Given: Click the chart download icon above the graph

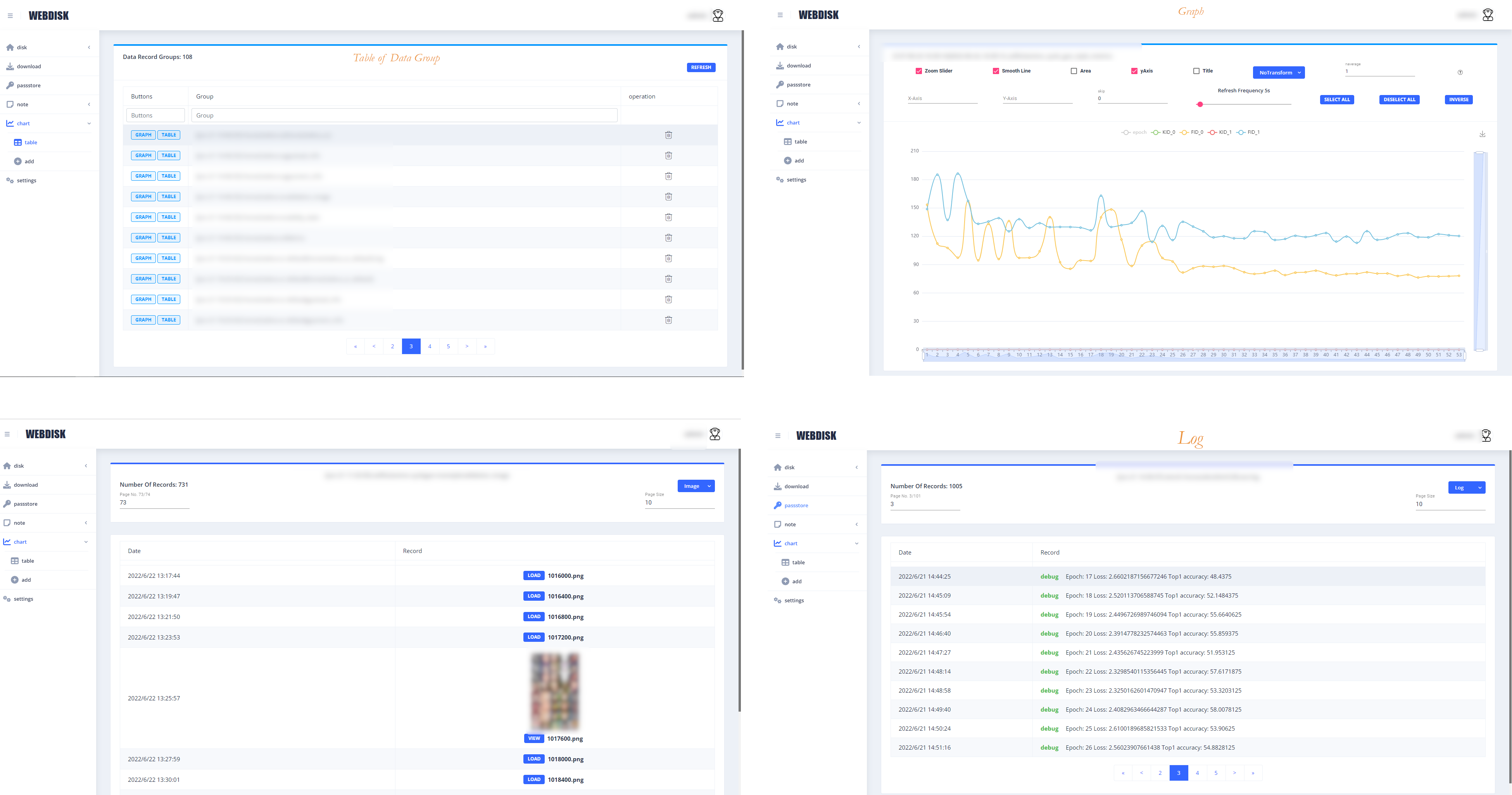Looking at the screenshot, I should pyautogui.click(x=1482, y=135).
